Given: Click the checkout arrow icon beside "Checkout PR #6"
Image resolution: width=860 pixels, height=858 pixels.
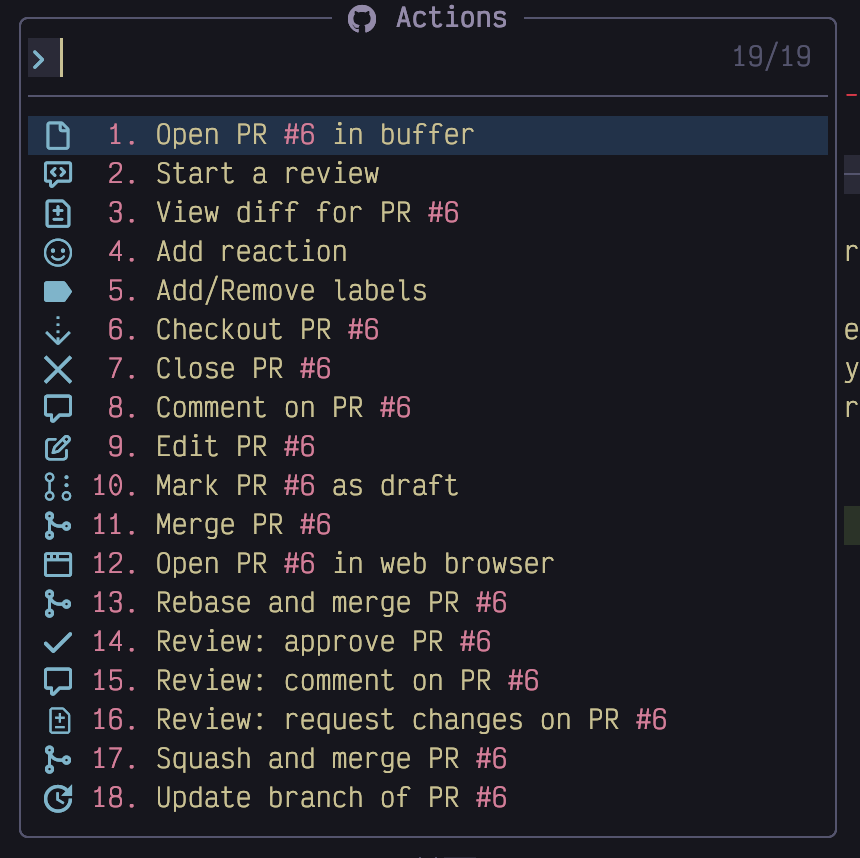Looking at the screenshot, I should pos(57,329).
